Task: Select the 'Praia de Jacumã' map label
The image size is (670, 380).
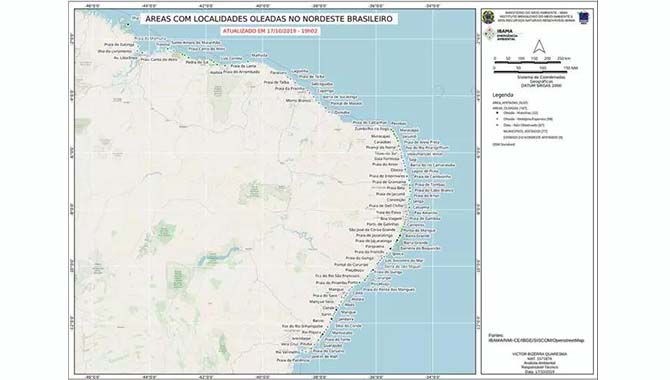Action: coord(390,194)
